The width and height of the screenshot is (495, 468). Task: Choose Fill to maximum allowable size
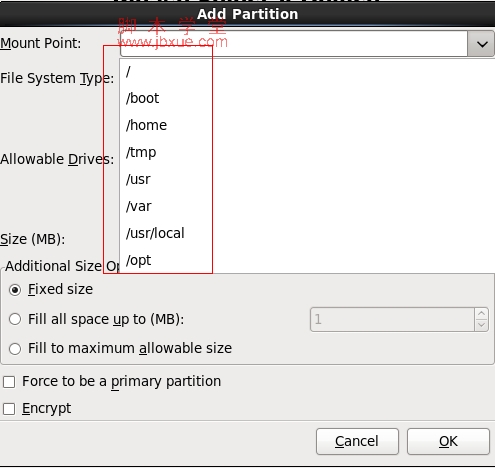(15, 349)
